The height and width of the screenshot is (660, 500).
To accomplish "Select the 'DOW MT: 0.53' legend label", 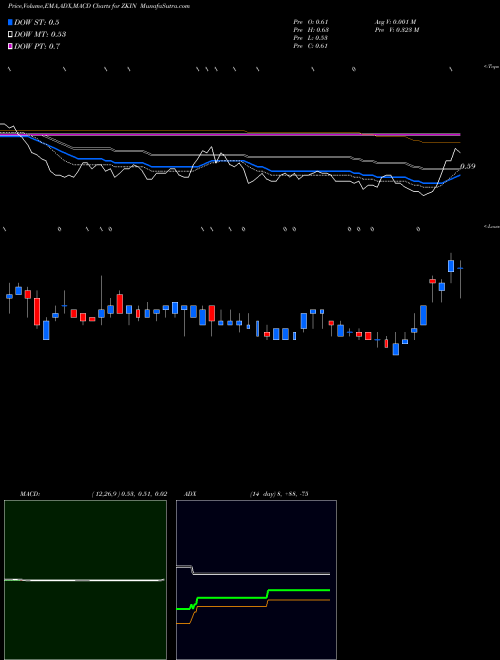I will click(x=40, y=35).
